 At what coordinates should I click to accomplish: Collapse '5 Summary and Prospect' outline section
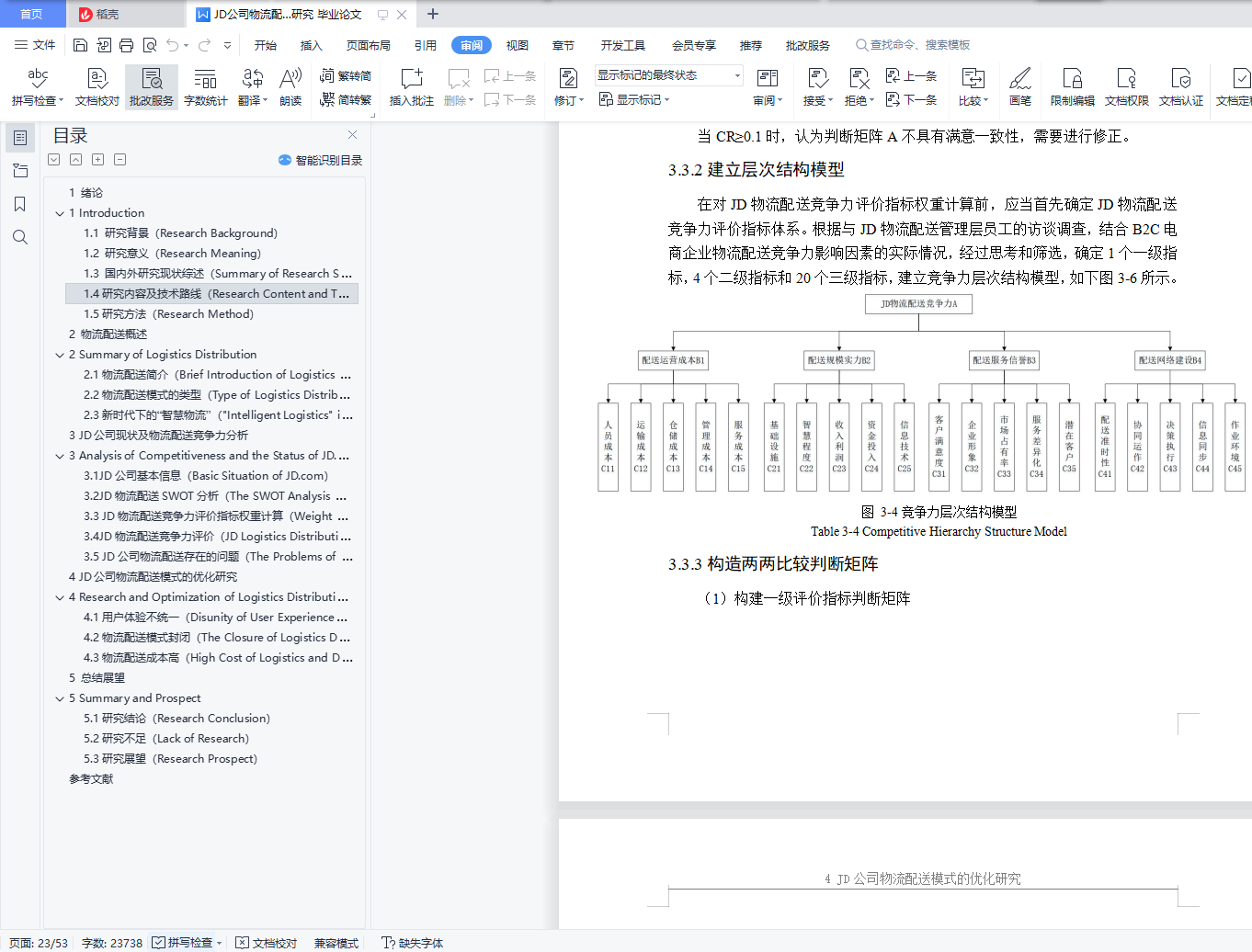pyautogui.click(x=60, y=698)
